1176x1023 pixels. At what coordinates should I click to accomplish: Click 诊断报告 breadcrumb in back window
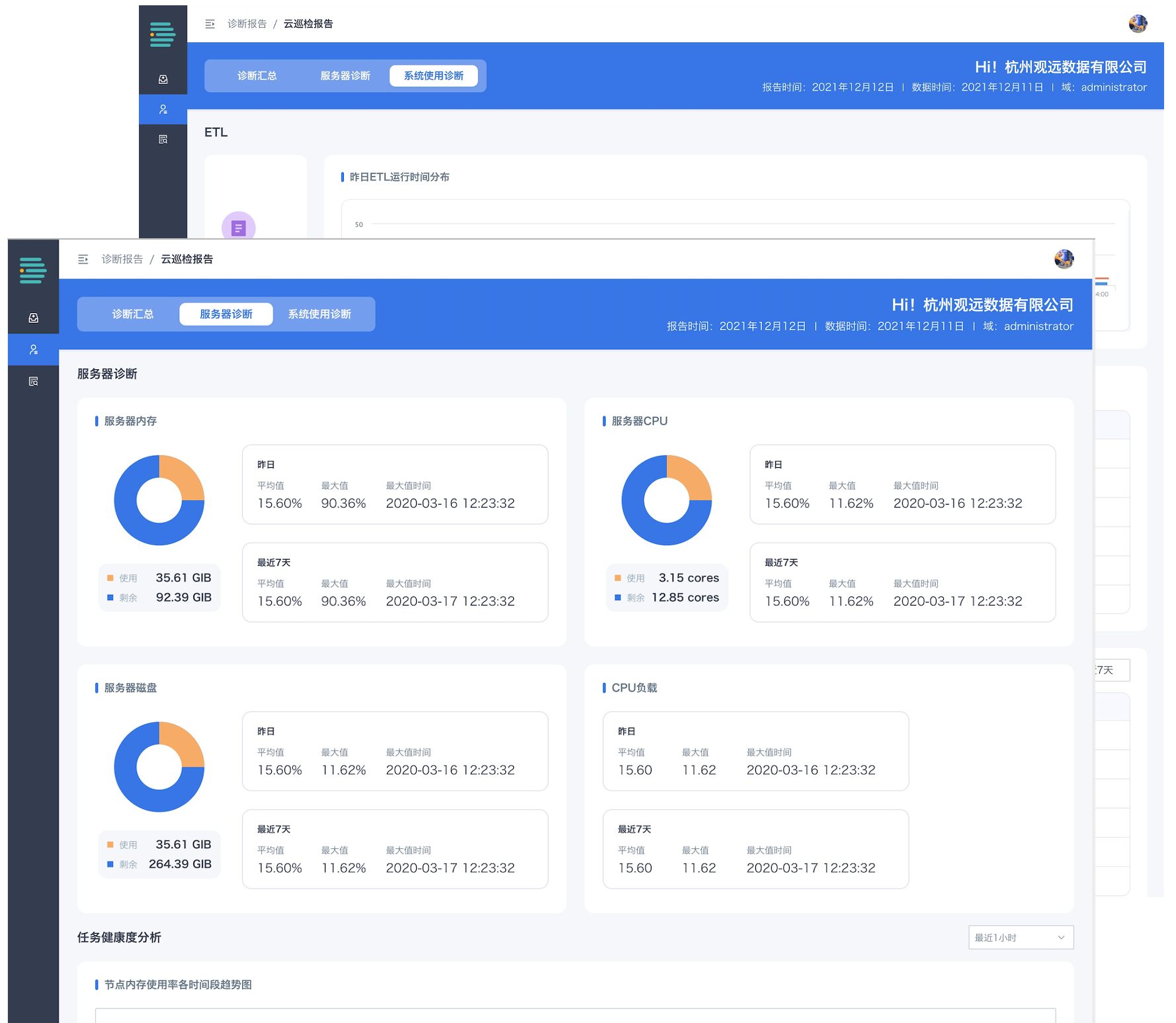[247, 24]
